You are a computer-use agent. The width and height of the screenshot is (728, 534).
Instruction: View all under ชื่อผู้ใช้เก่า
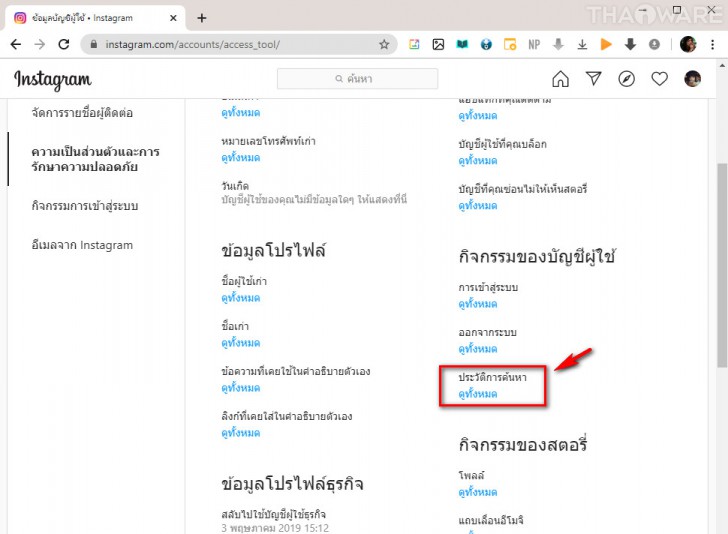[240, 298]
